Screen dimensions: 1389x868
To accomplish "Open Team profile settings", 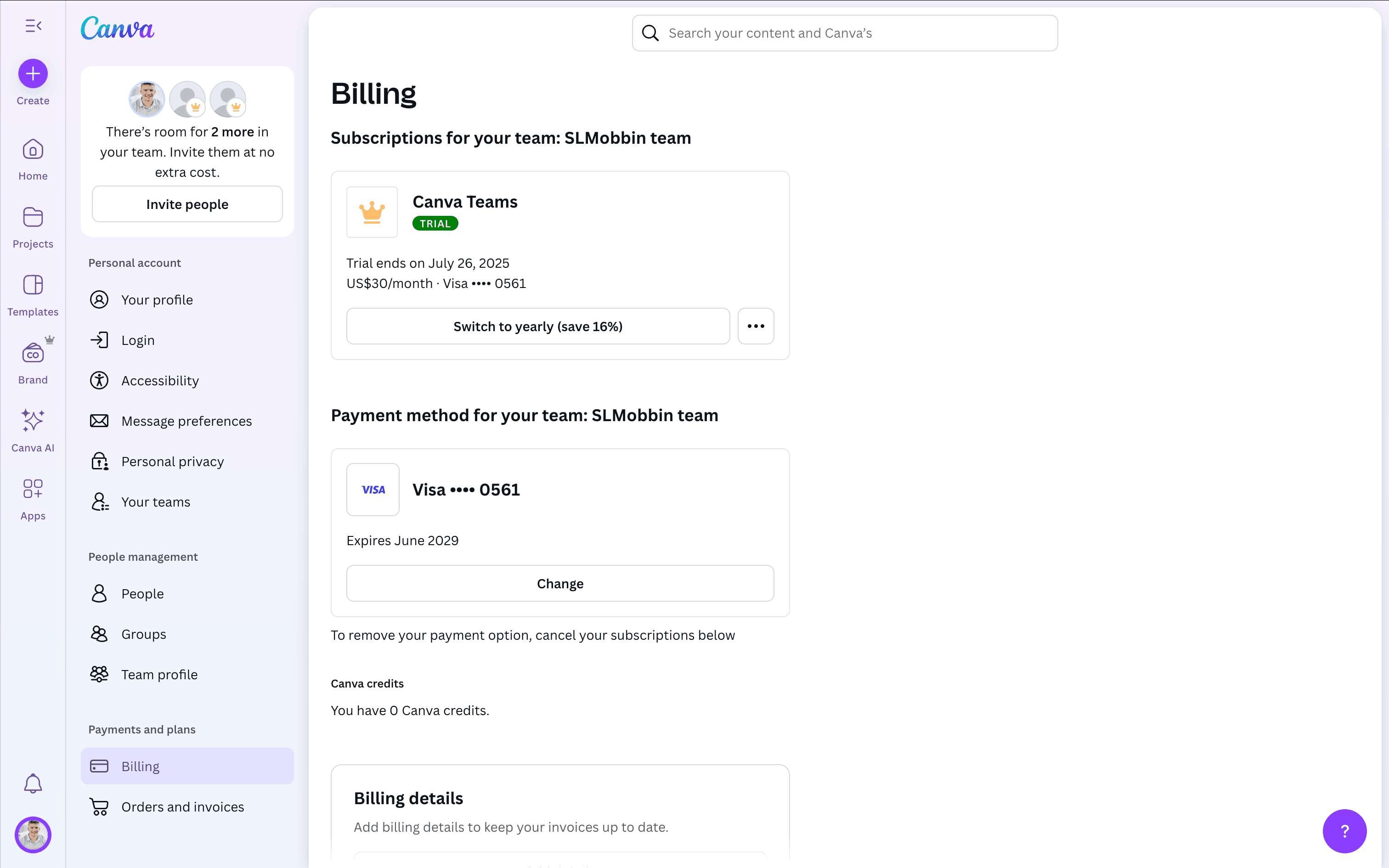I will tap(159, 675).
